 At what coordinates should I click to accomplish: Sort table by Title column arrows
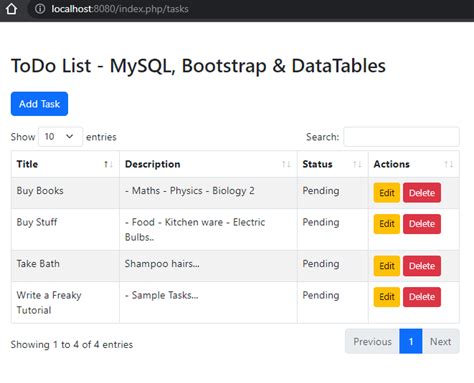(108, 164)
